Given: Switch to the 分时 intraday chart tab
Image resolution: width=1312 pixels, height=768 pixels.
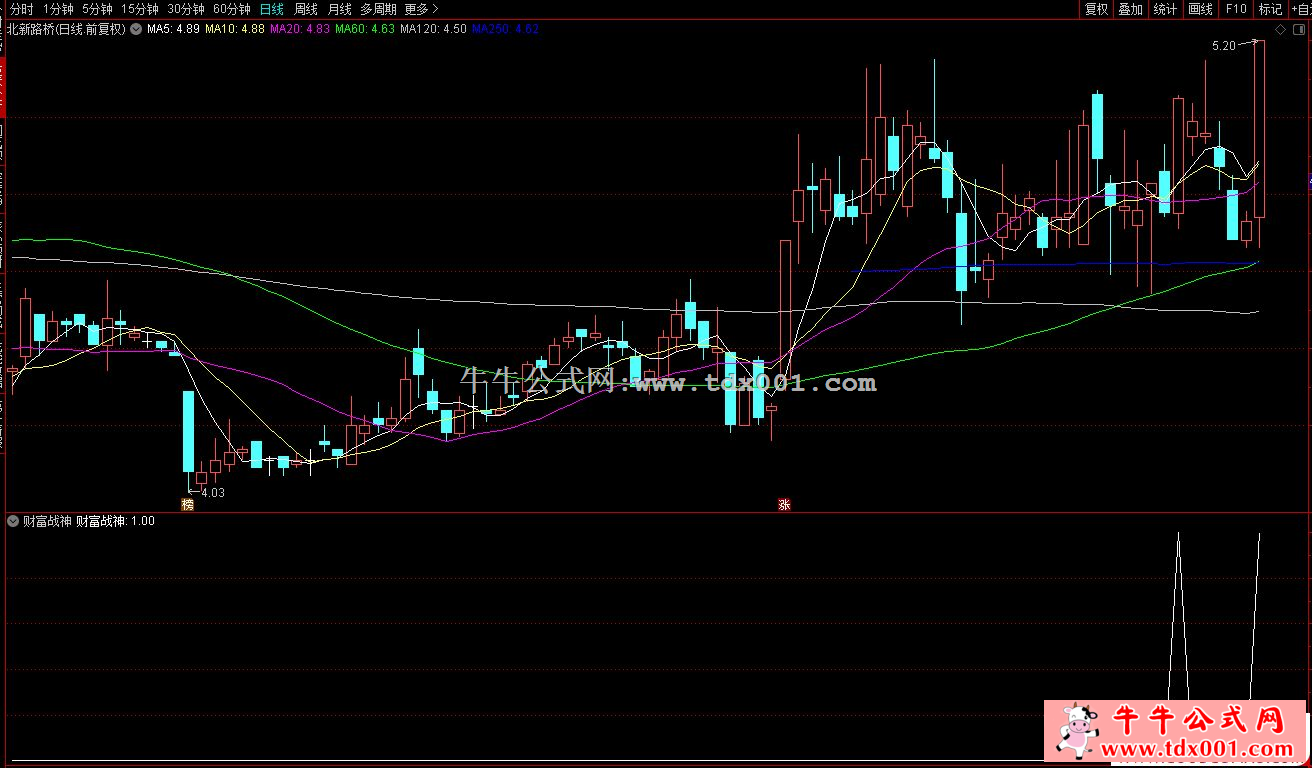Looking at the screenshot, I should pos(20,9).
